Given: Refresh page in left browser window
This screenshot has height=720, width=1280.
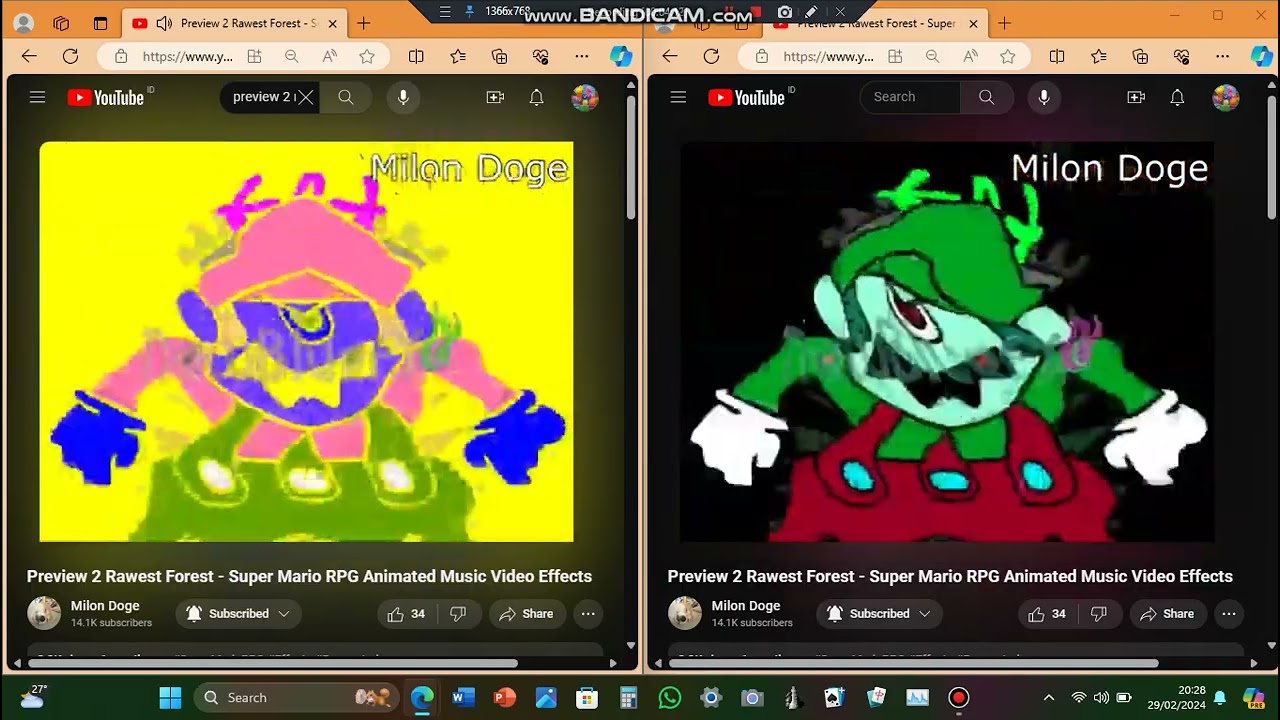Looking at the screenshot, I should point(70,57).
